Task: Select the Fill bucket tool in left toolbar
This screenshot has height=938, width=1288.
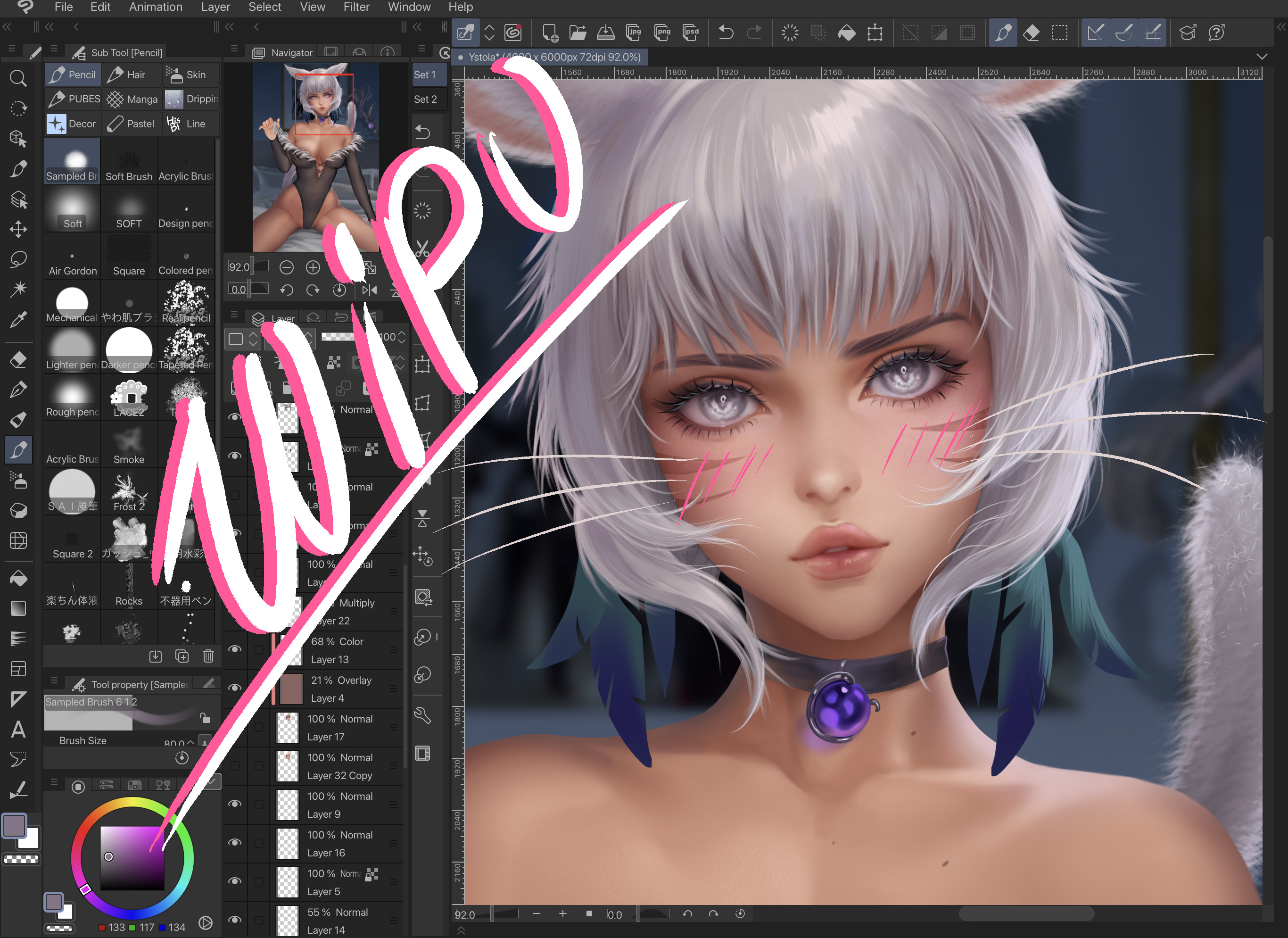Action: tap(18, 578)
